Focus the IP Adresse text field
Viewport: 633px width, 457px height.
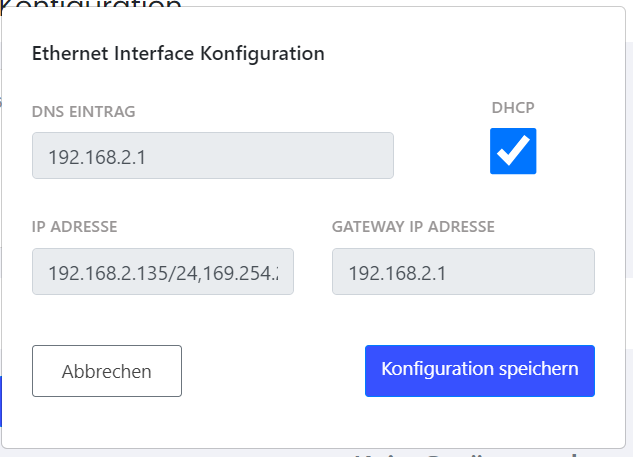pyautogui.click(x=163, y=272)
